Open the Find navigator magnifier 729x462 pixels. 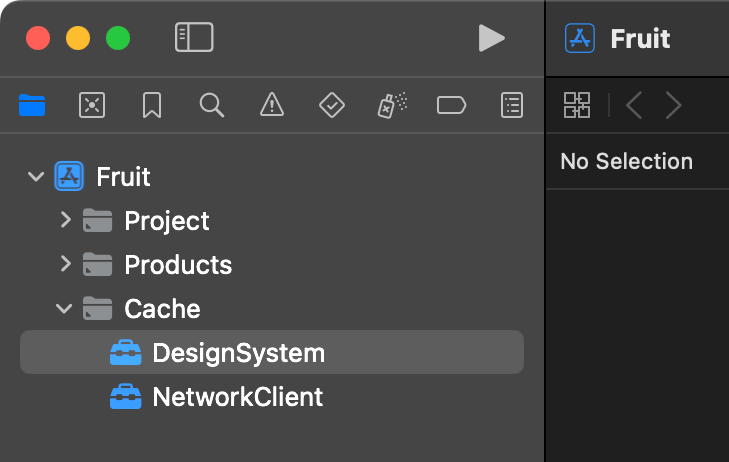coord(212,105)
